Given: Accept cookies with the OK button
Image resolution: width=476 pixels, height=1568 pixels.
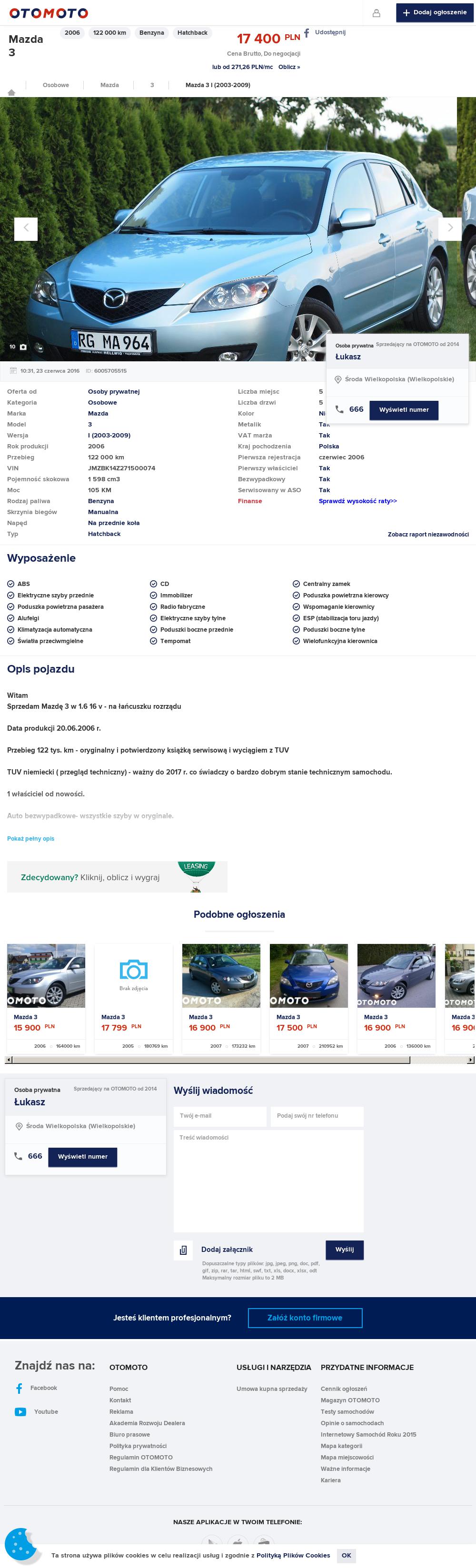Looking at the screenshot, I should (347, 1555).
